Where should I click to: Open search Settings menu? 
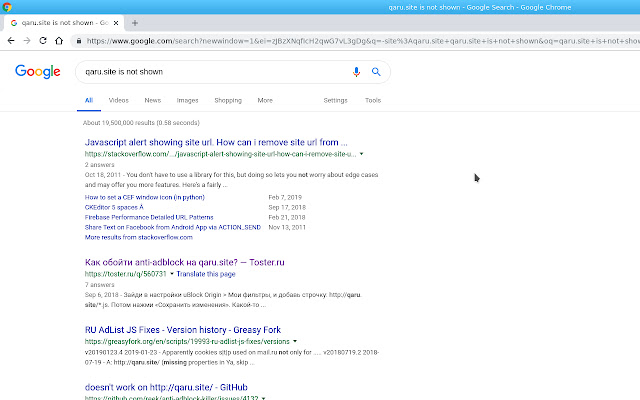(336, 100)
